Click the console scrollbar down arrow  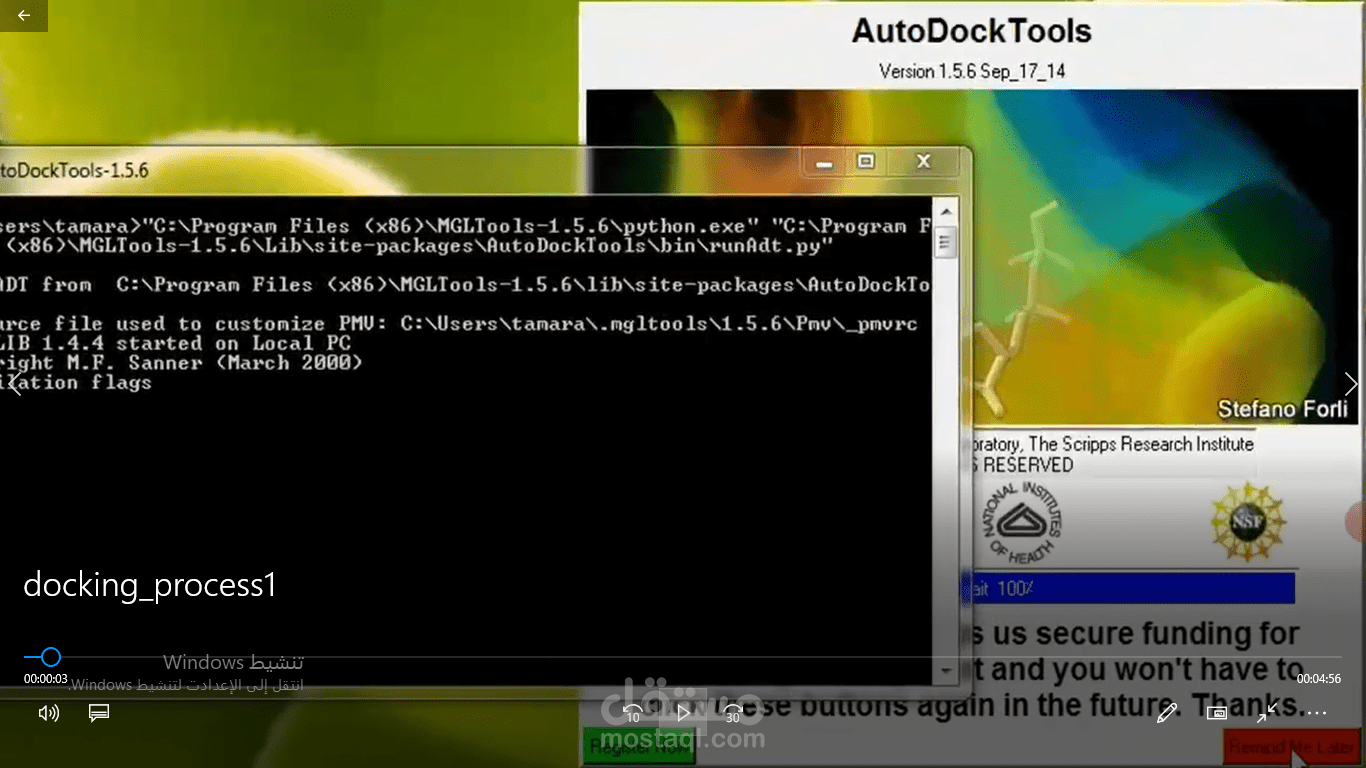pos(945,673)
